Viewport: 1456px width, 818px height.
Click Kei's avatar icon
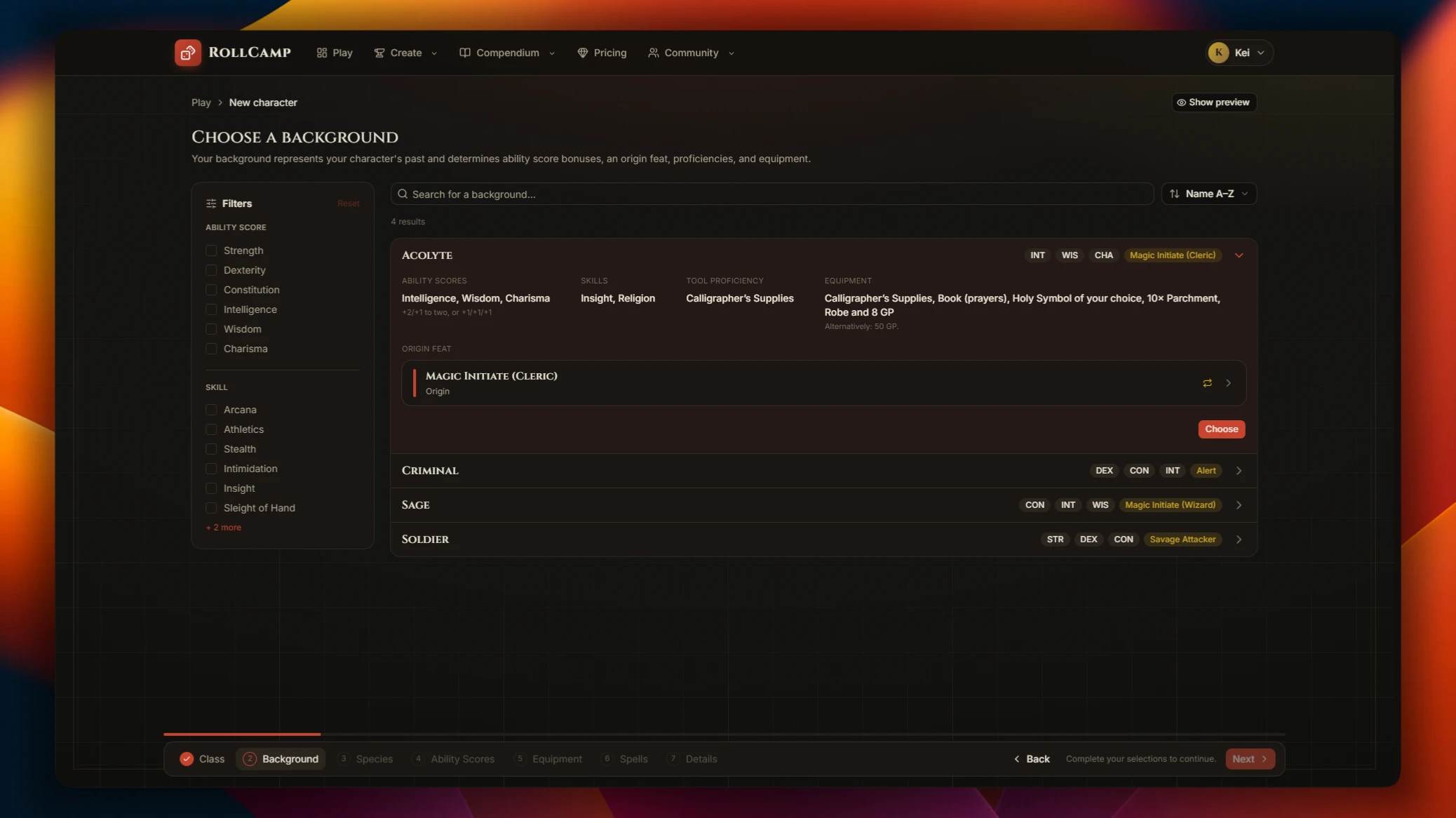click(x=1218, y=53)
